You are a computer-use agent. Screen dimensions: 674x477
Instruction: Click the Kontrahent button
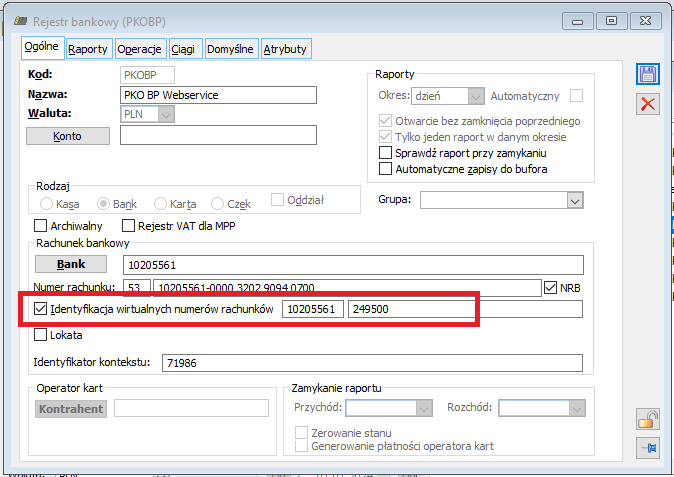pyautogui.click(x=71, y=409)
